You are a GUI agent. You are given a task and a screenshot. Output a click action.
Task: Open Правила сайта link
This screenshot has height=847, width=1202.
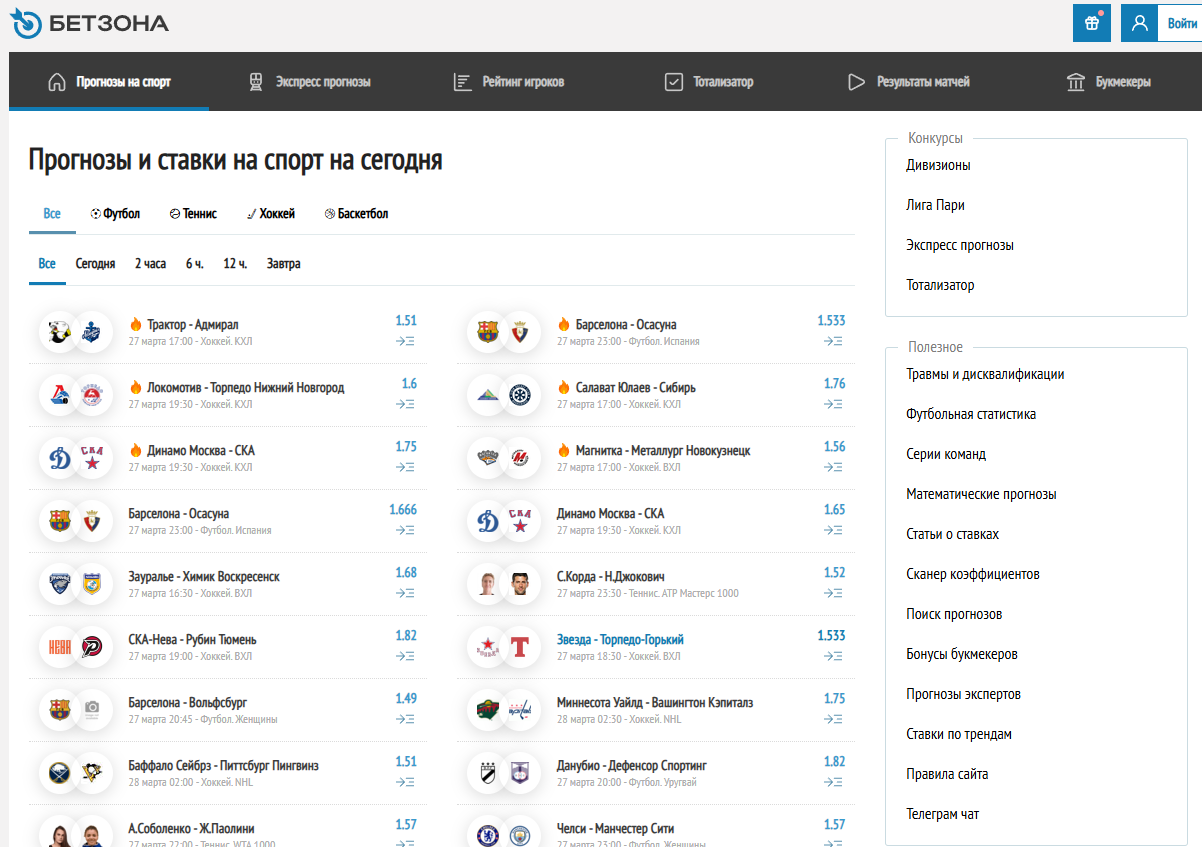(x=947, y=774)
